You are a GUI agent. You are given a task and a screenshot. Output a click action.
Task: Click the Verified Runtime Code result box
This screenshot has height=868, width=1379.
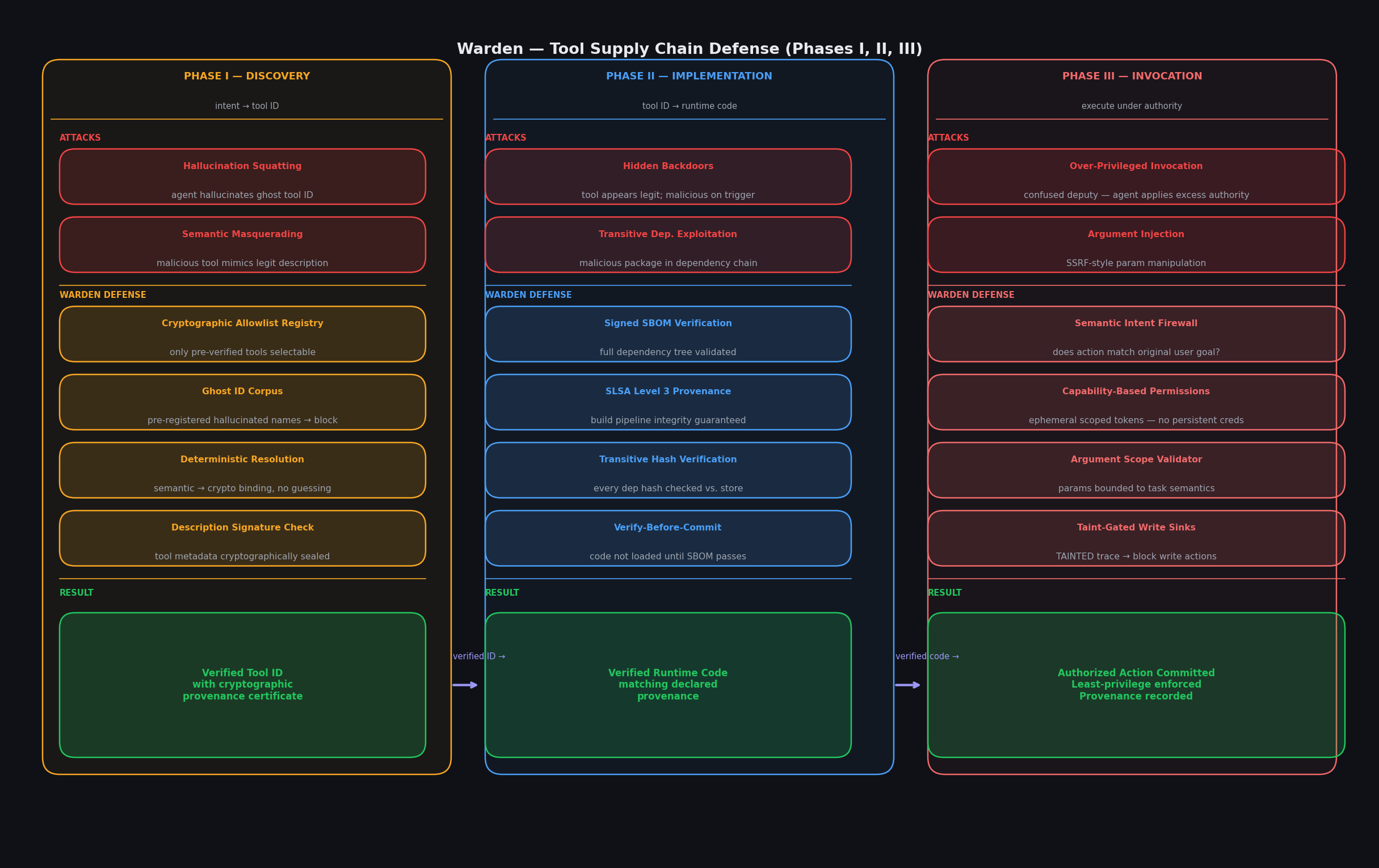click(668, 685)
